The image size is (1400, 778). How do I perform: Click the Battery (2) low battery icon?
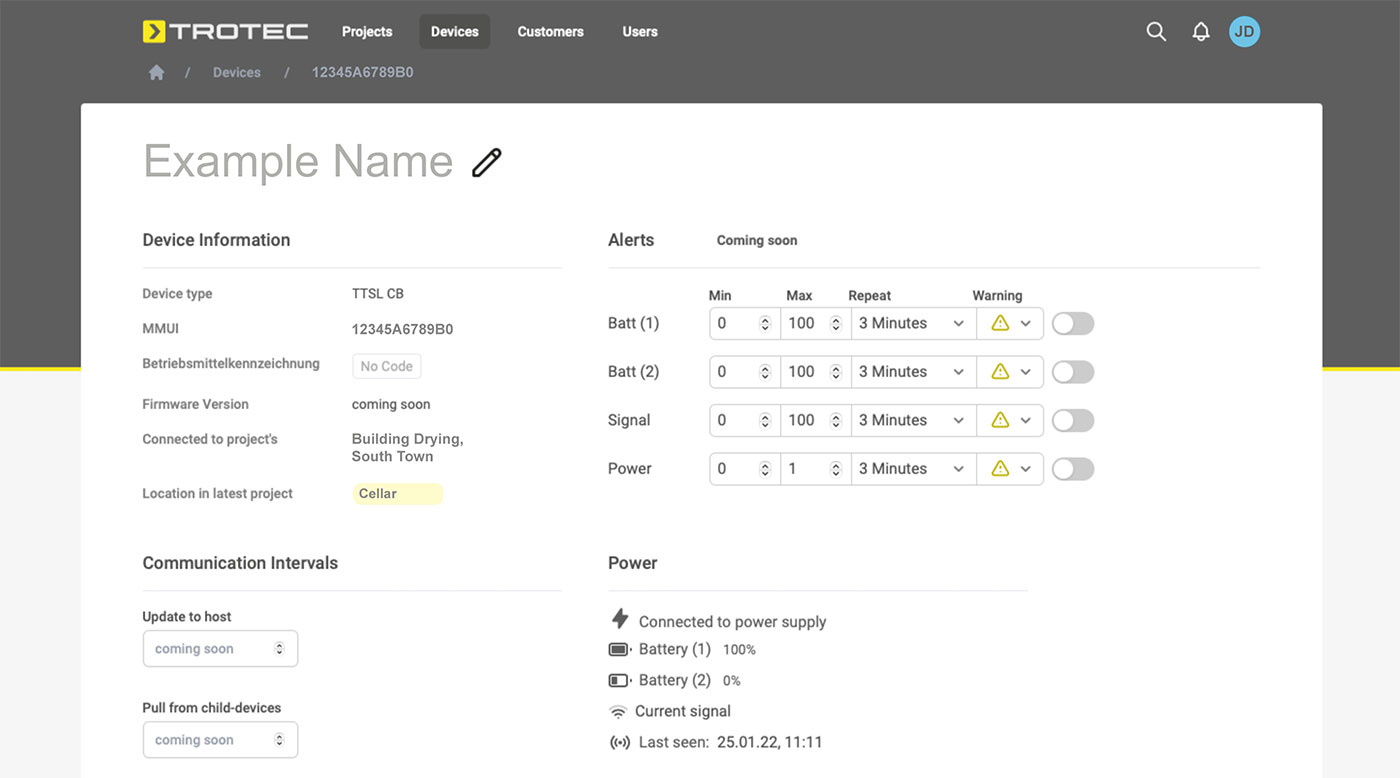pos(620,680)
